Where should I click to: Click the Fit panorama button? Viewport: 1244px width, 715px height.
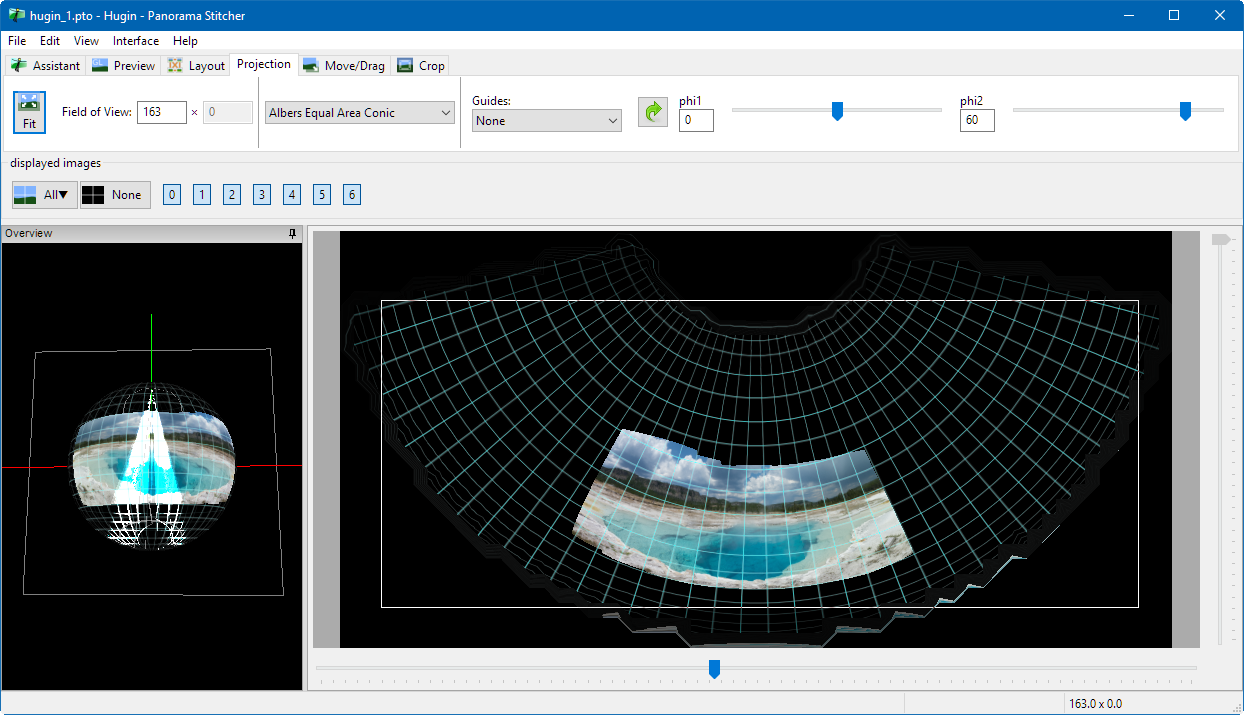point(29,112)
